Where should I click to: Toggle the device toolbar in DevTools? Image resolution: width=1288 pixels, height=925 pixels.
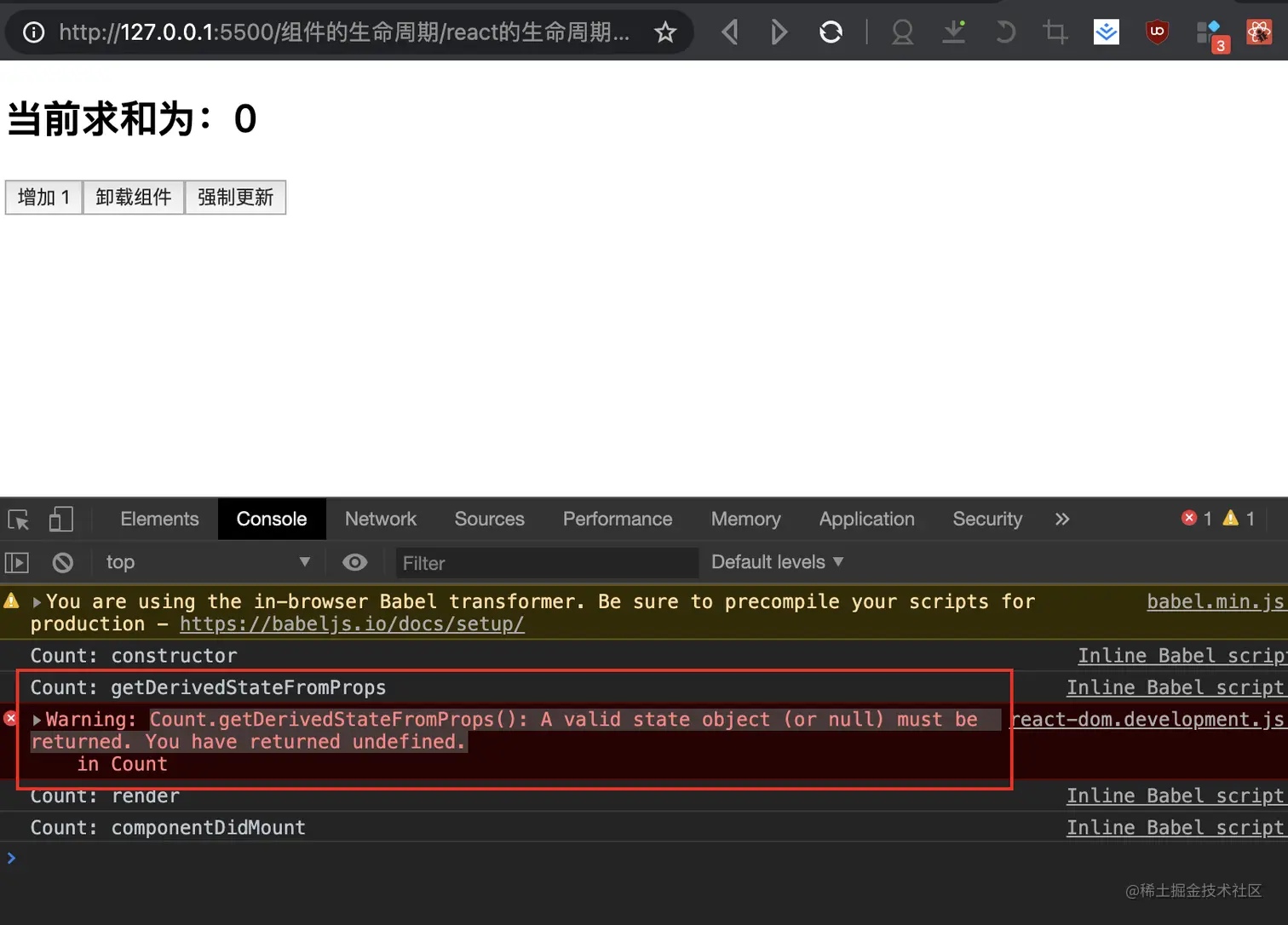click(60, 520)
